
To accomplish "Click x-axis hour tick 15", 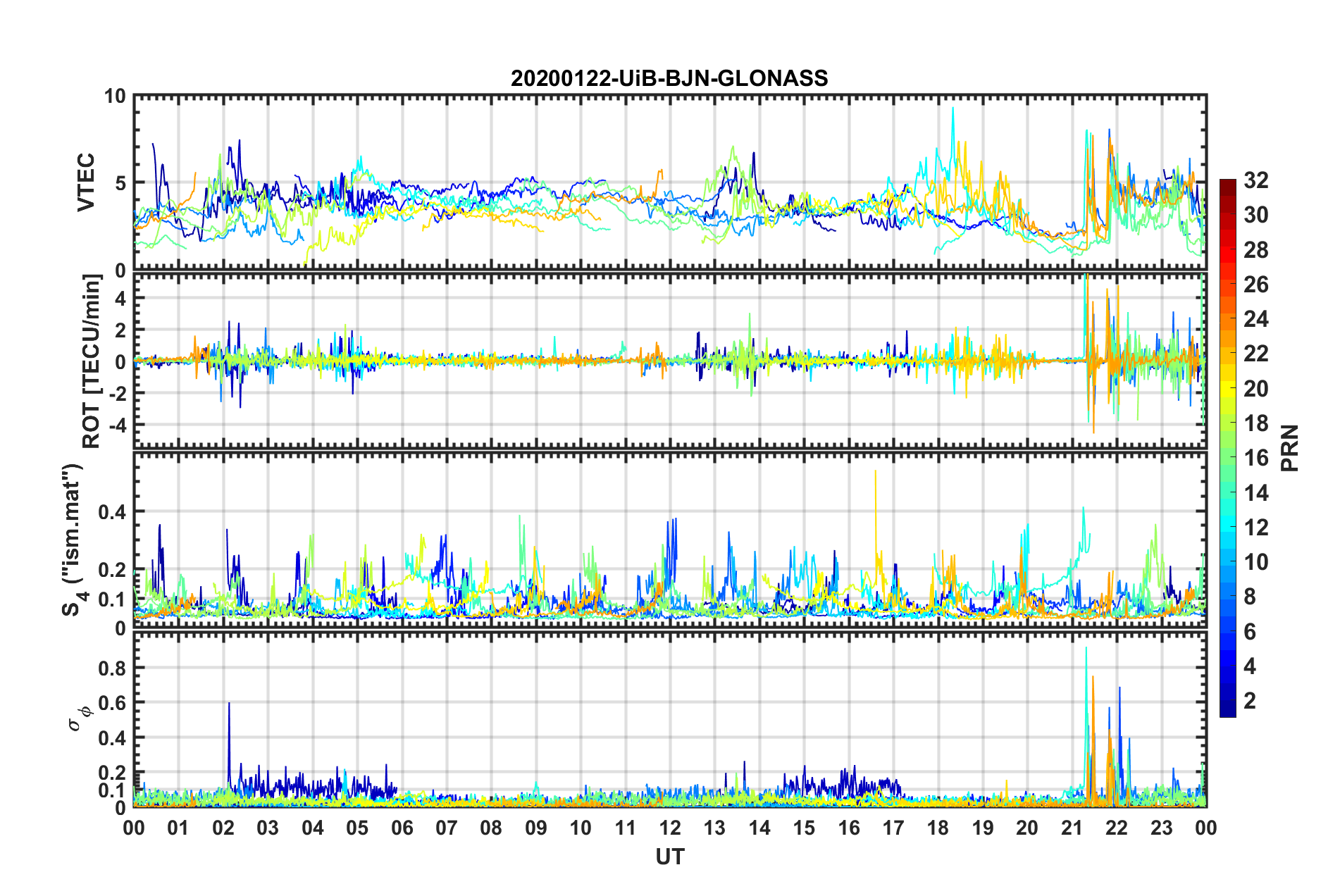I will (x=804, y=828).
